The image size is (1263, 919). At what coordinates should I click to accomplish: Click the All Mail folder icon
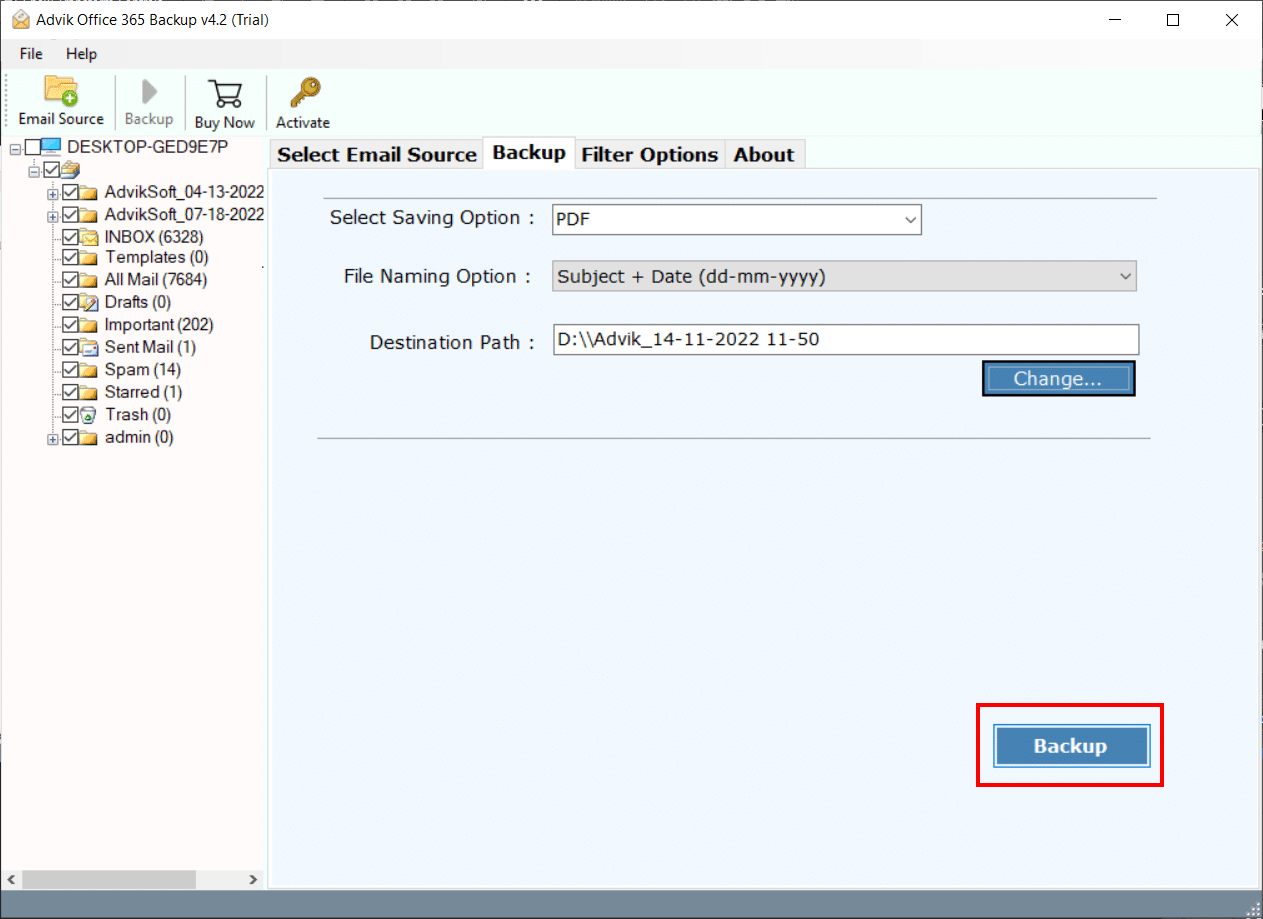pyautogui.click(x=89, y=280)
